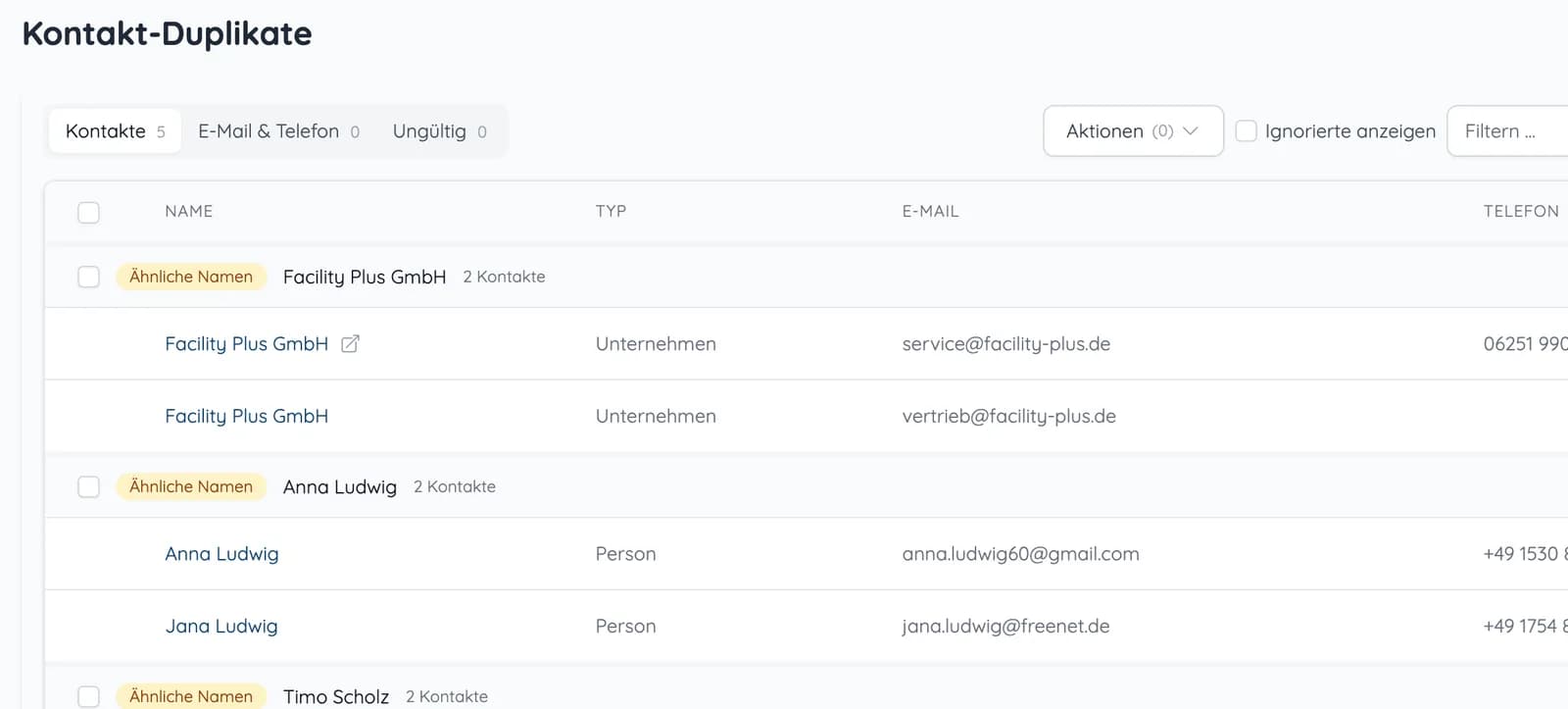The image size is (1568, 709).
Task: Click the NAME column header
Action: pyautogui.click(x=189, y=212)
